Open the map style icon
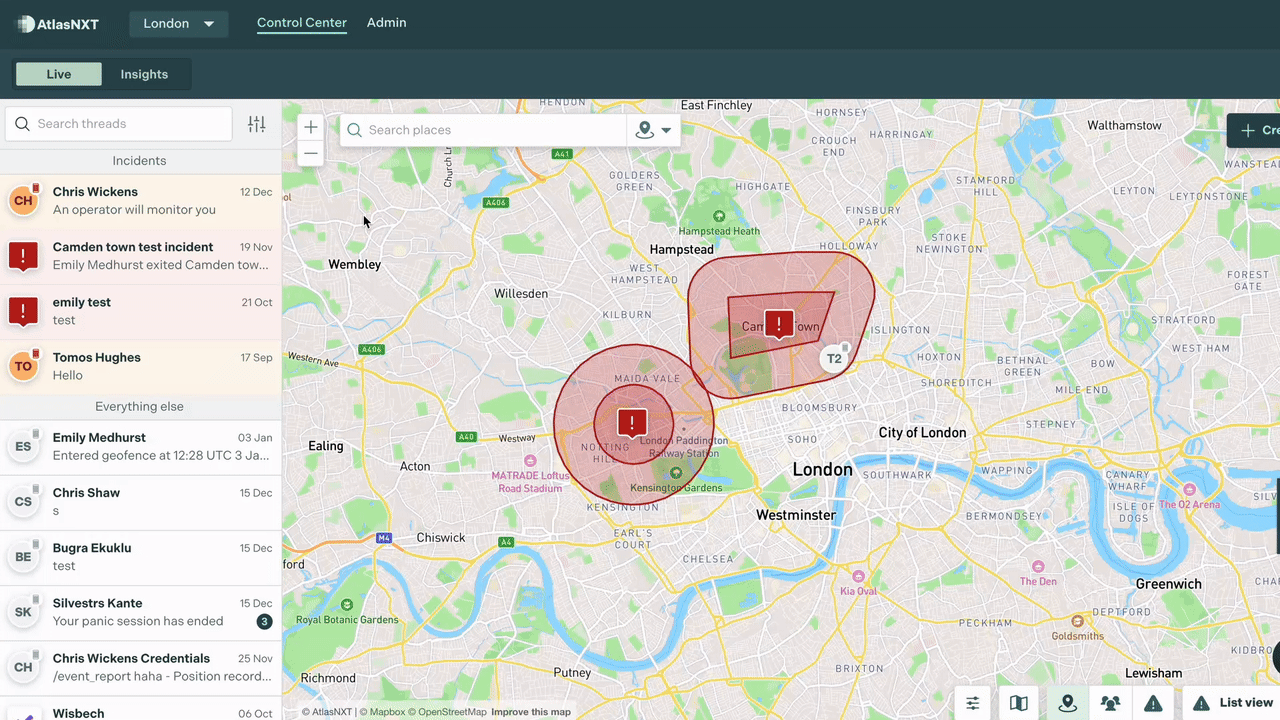Viewport: 1280px width, 720px height. [1019, 703]
